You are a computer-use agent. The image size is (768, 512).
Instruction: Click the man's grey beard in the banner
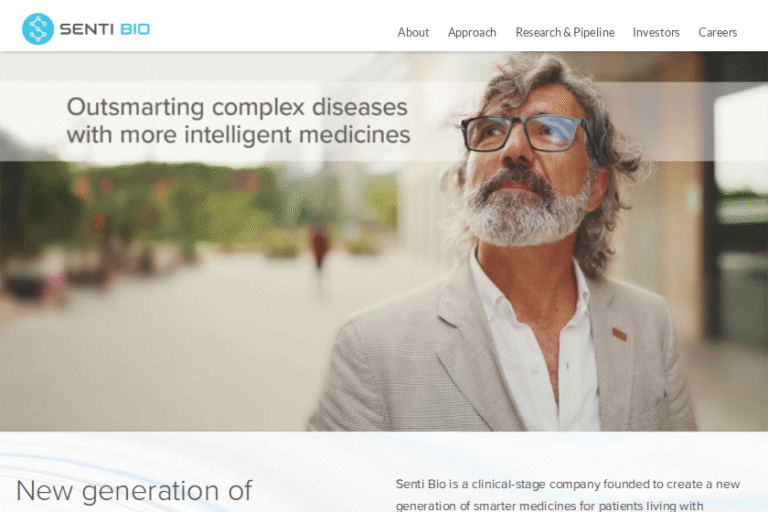click(525, 212)
